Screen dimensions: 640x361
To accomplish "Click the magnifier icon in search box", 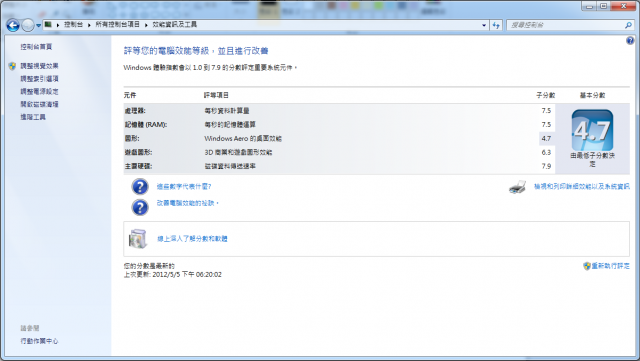I will point(628,25).
